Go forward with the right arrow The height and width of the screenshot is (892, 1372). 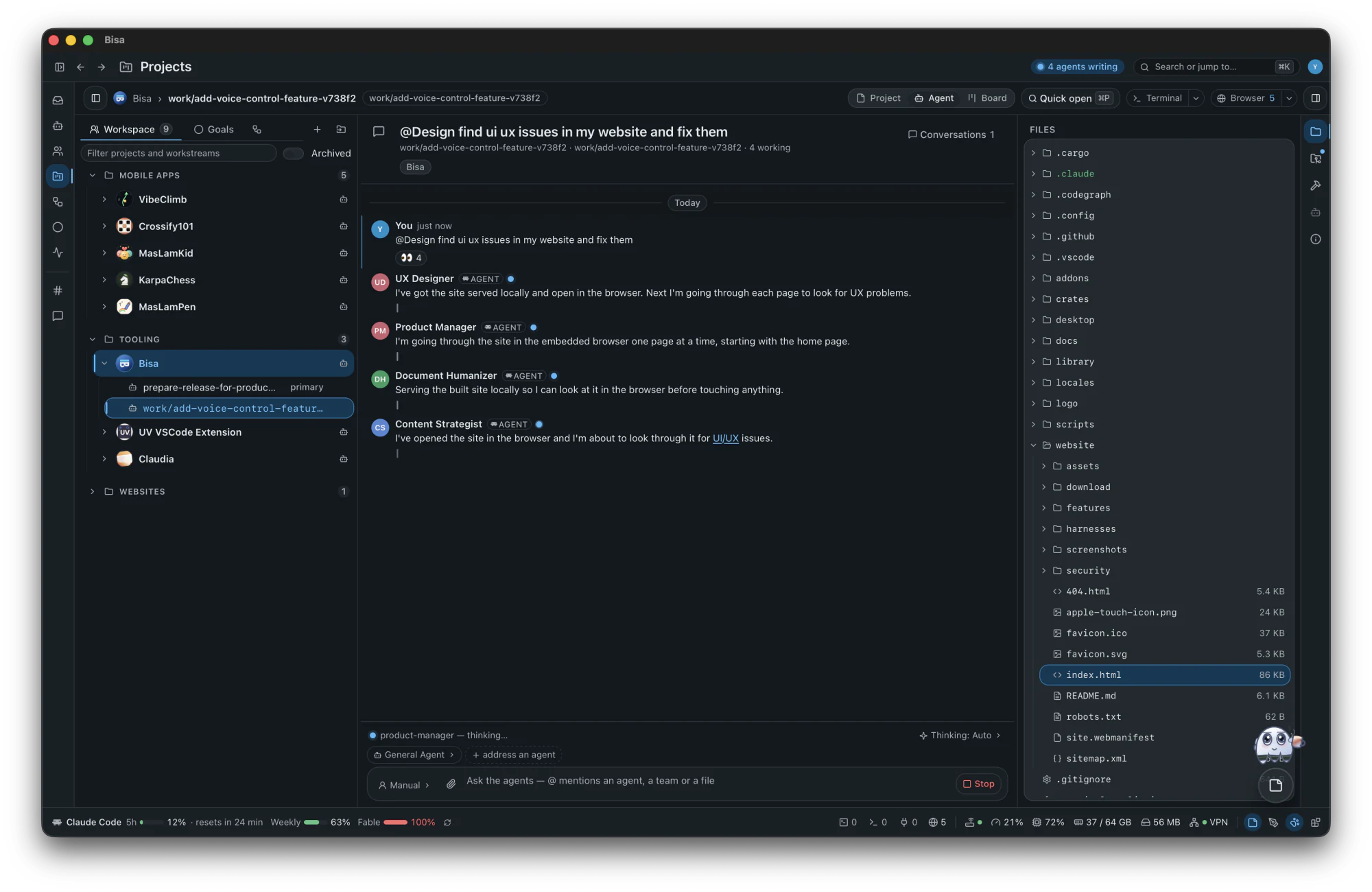102,67
